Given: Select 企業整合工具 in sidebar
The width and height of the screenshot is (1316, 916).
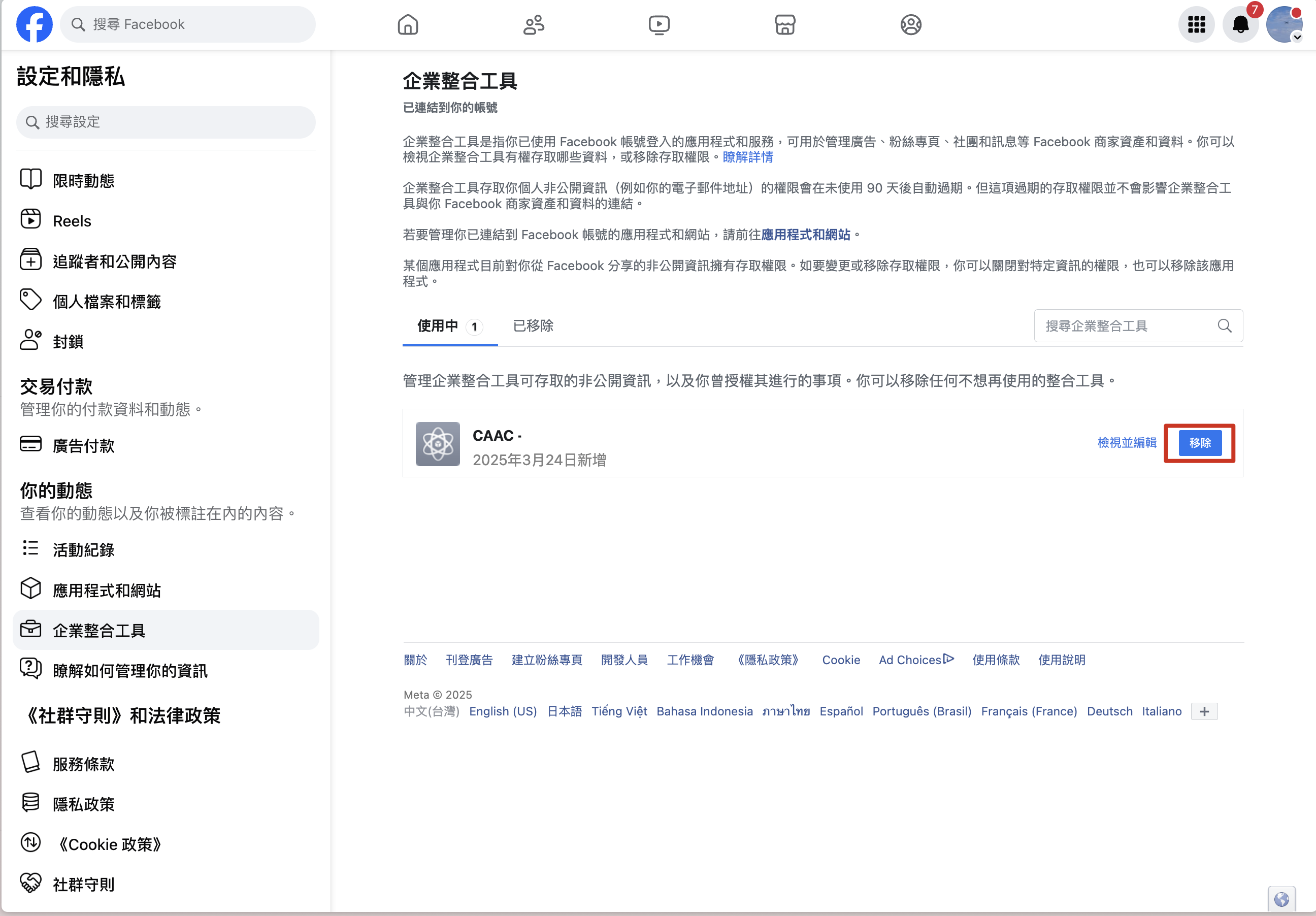Looking at the screenshot, I should pyautogui.click(x=166, y=630).
